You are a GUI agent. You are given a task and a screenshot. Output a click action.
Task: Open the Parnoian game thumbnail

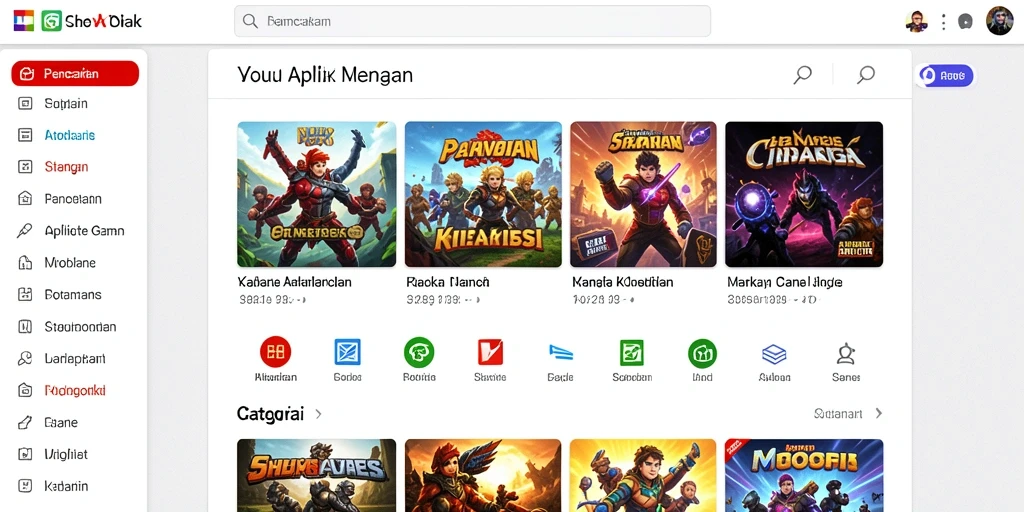pos(483,194)
